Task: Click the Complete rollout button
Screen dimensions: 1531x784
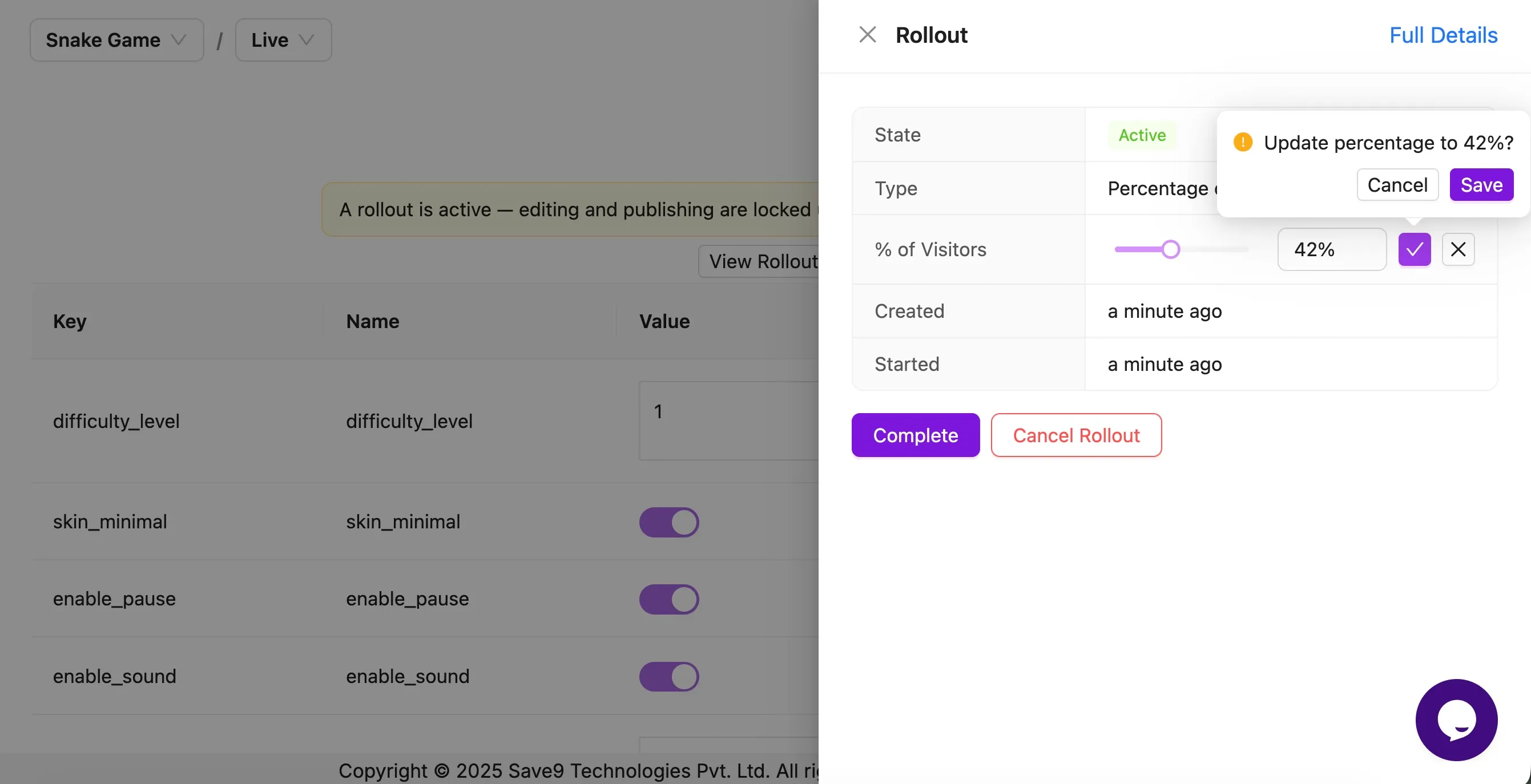Action: (x=915, y=435)
